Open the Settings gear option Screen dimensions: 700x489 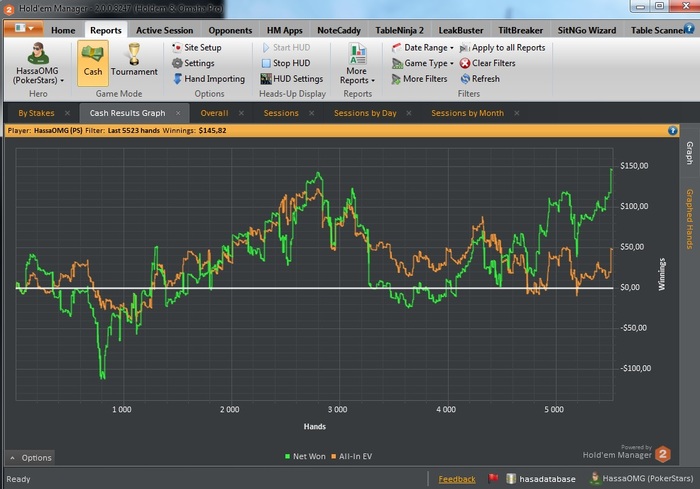click(193, 63)
